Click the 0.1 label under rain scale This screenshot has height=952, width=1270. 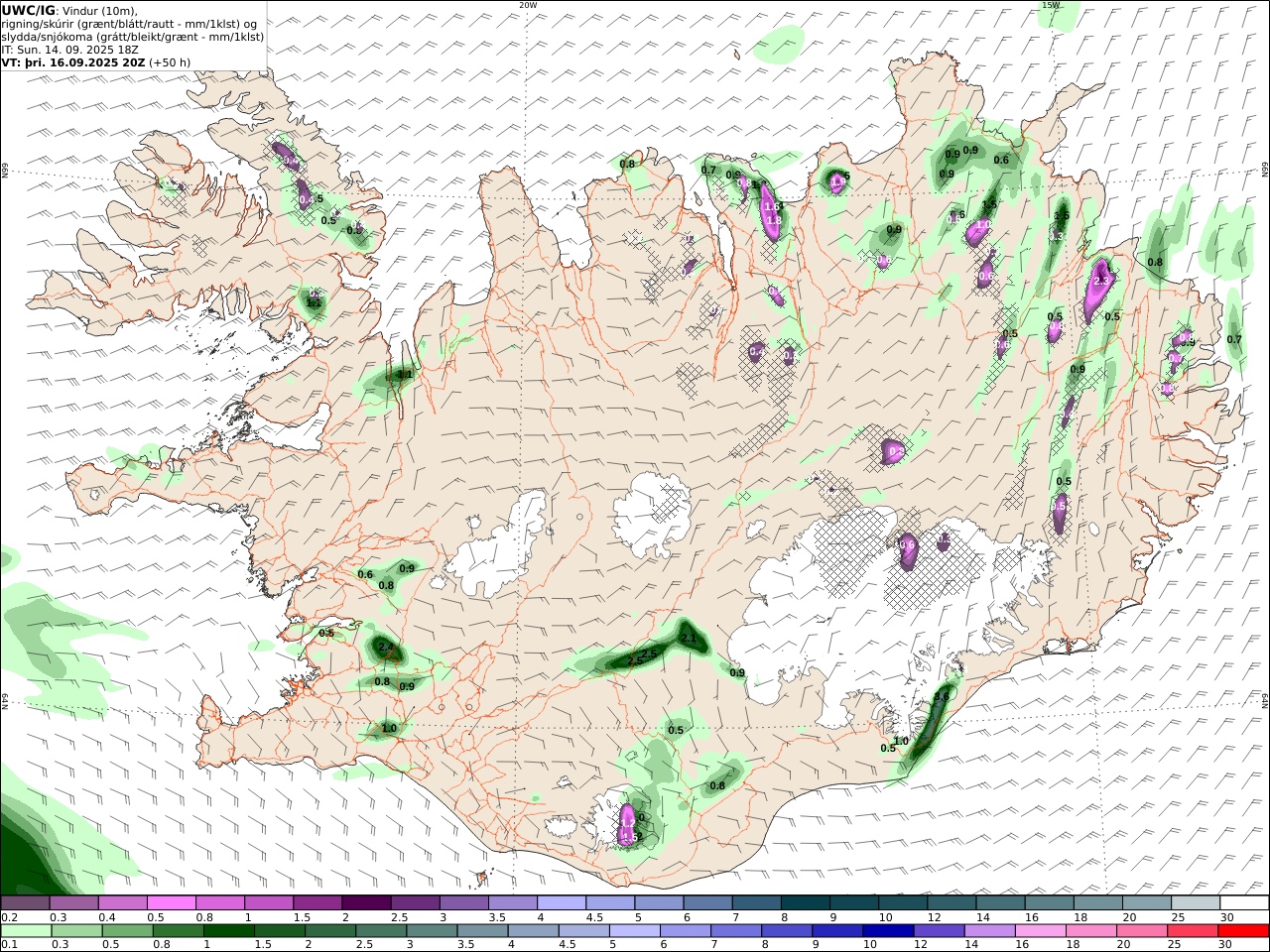coord(9,945)
